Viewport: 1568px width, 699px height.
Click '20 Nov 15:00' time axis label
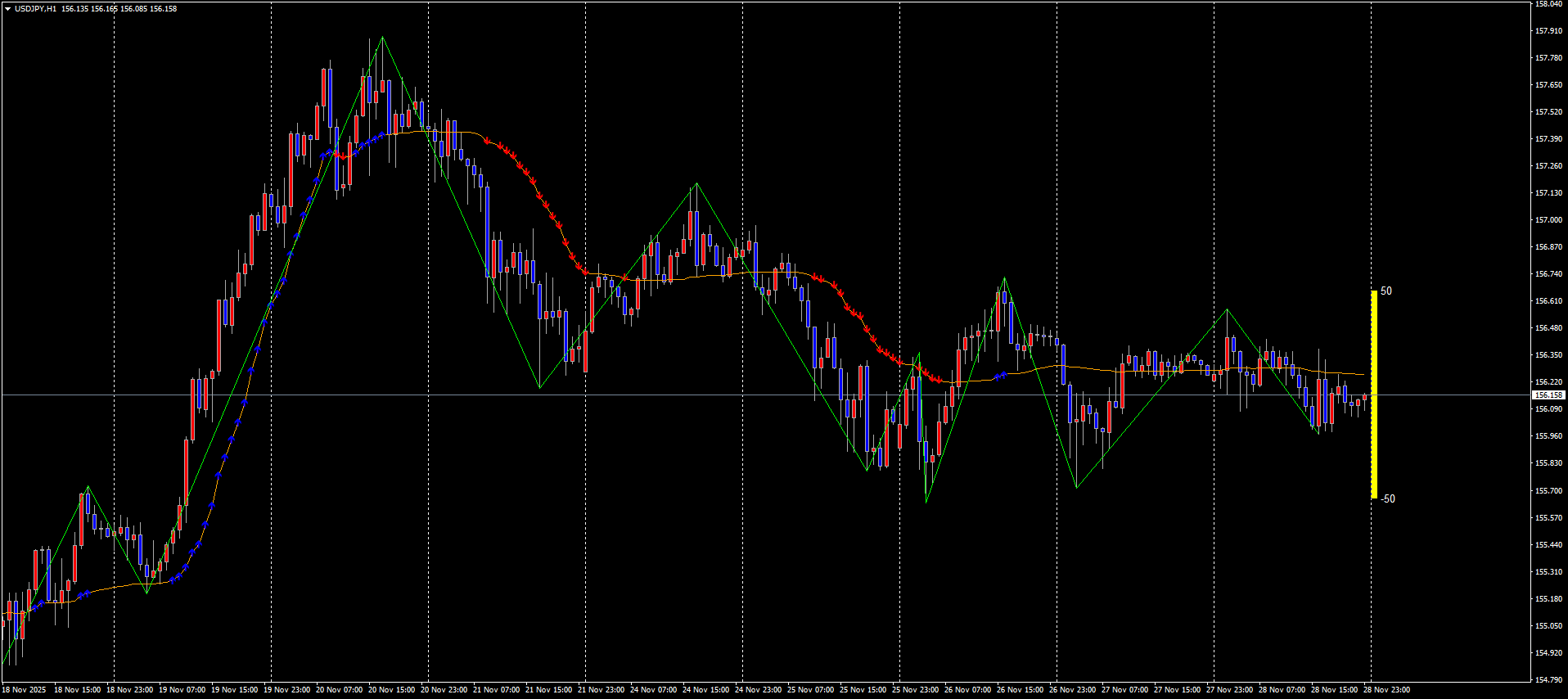coord(391,690)
